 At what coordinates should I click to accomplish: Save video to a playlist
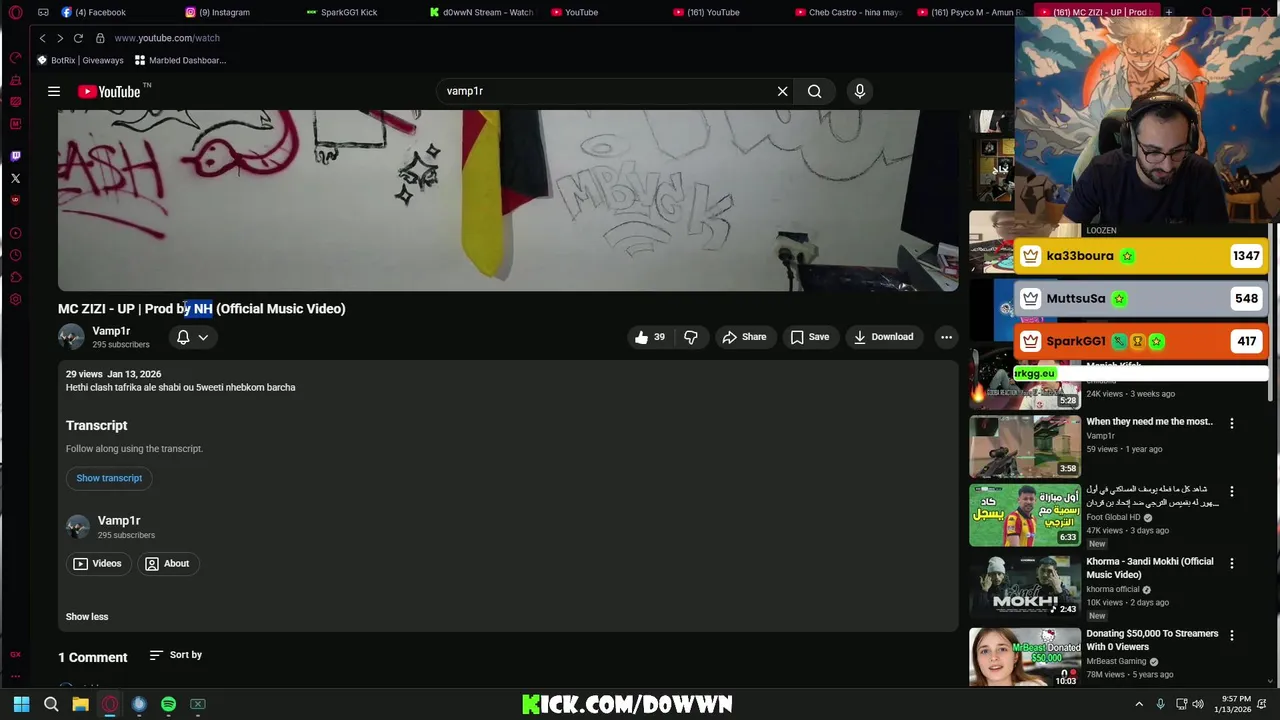pyautogui.click(x=810, y=337)
